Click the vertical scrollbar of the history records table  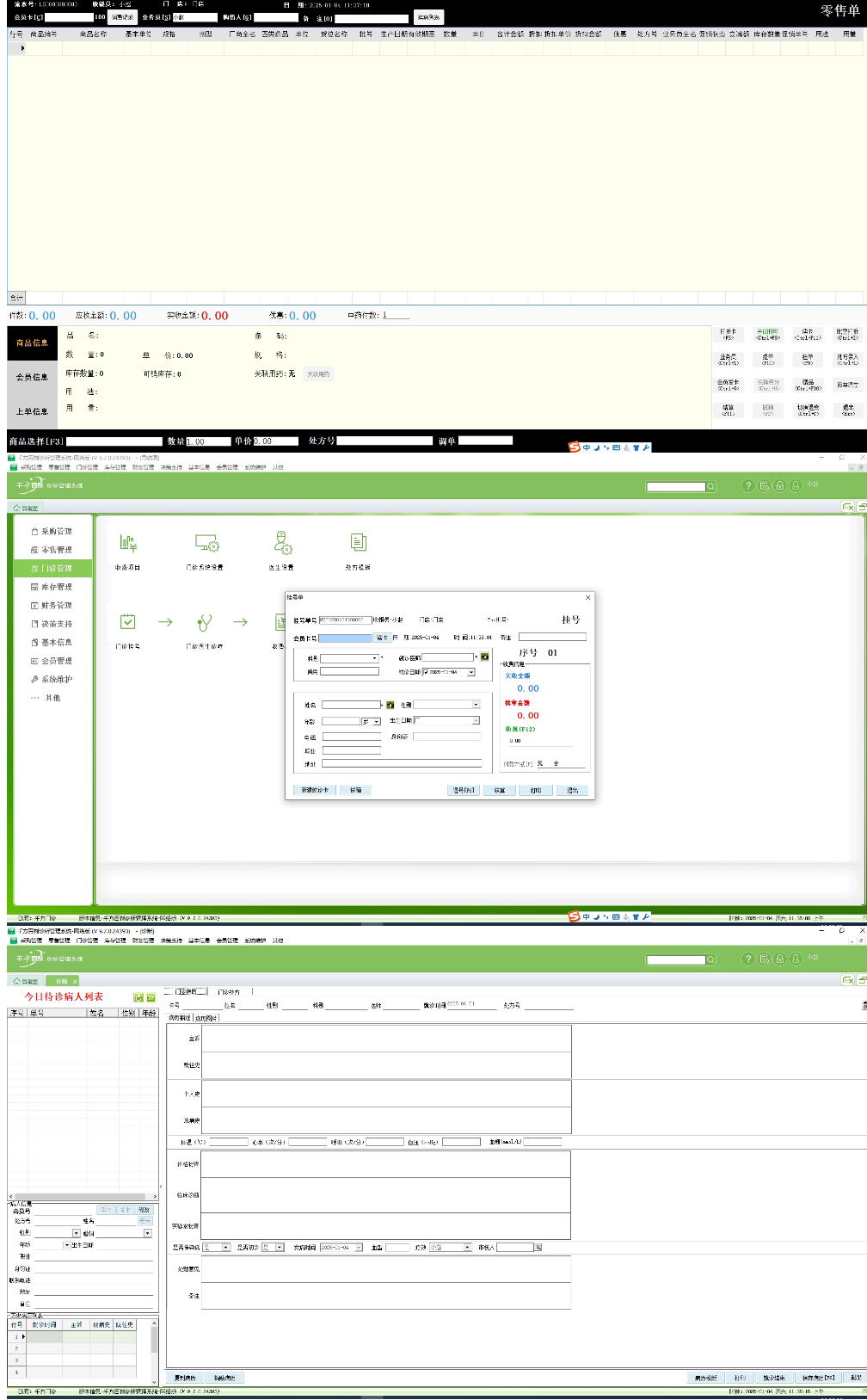(155, 1353)
